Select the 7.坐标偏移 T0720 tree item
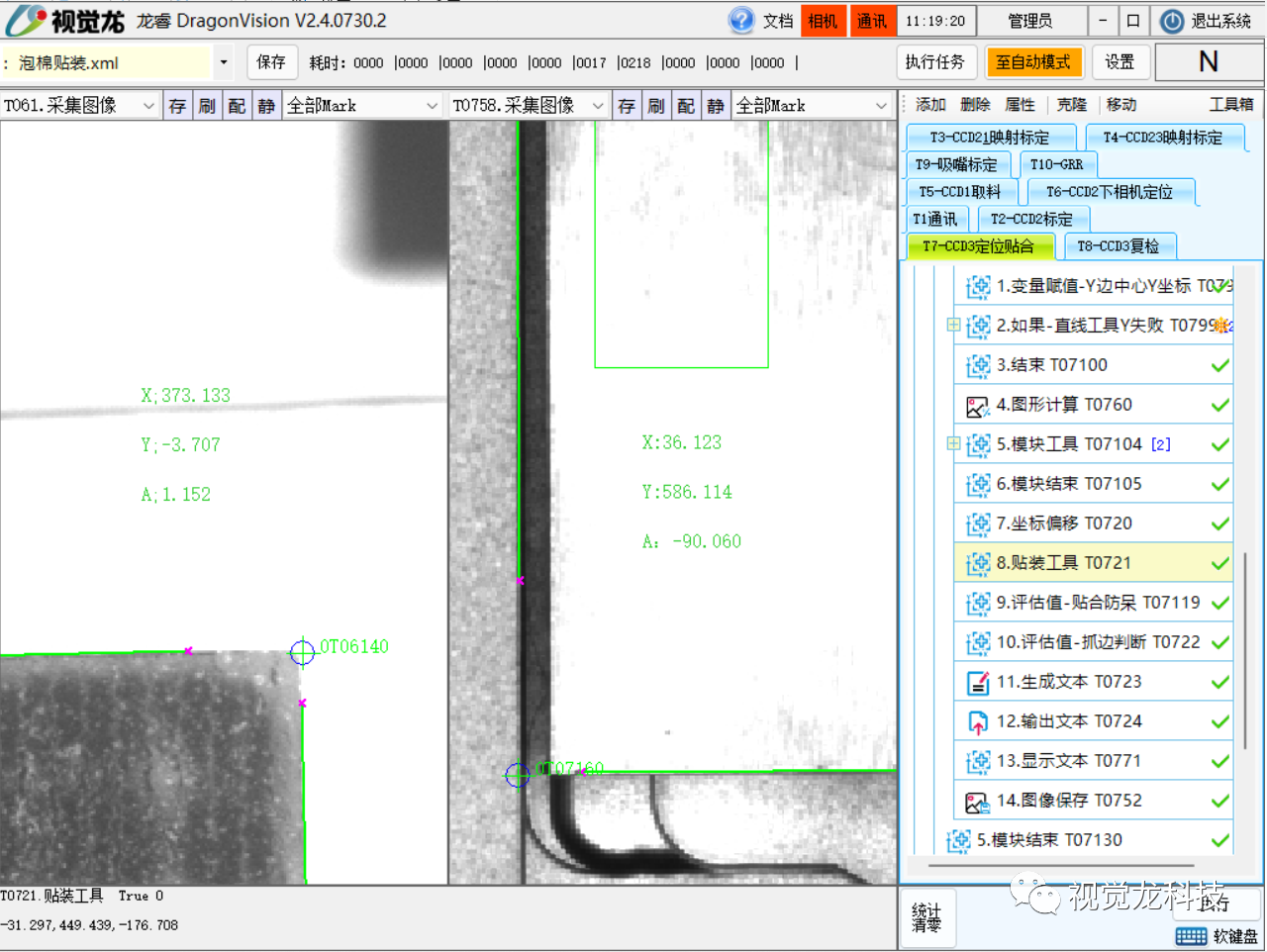 1064,524
